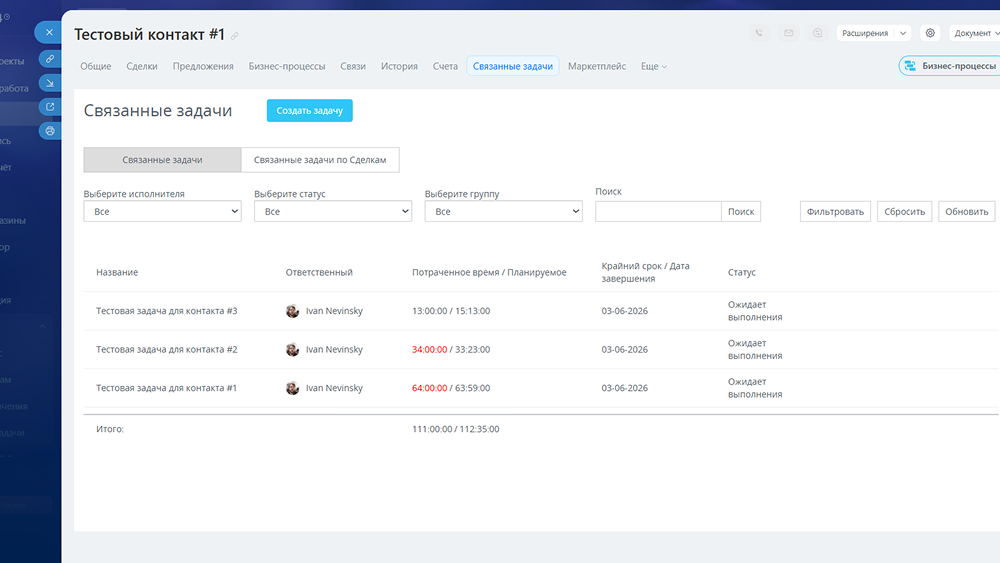1000x563 pixels.
Task: Click the red 64:00:00 time value
Action: tap(429, 388)
